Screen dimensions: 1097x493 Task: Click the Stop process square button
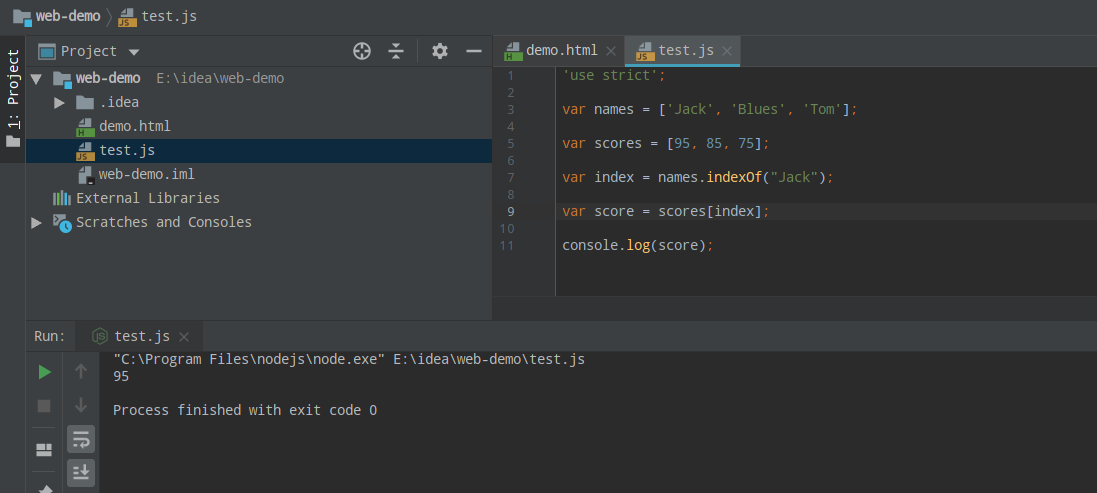point(44,406)
